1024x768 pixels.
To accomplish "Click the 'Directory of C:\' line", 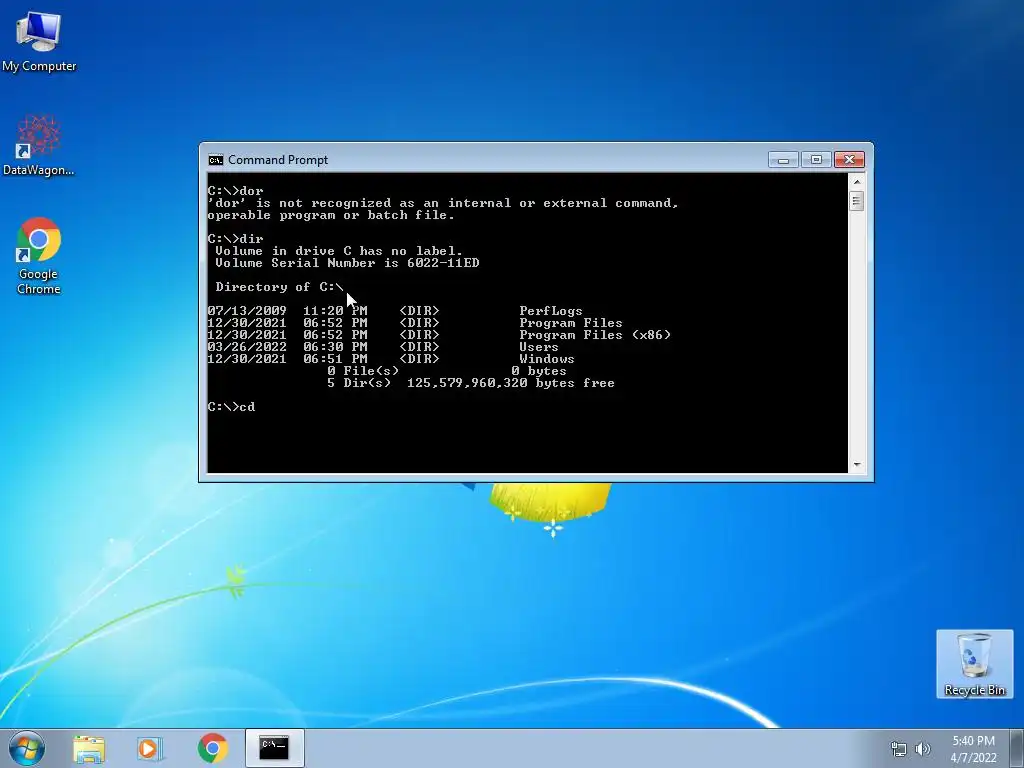I will click(x=280, y=287).
